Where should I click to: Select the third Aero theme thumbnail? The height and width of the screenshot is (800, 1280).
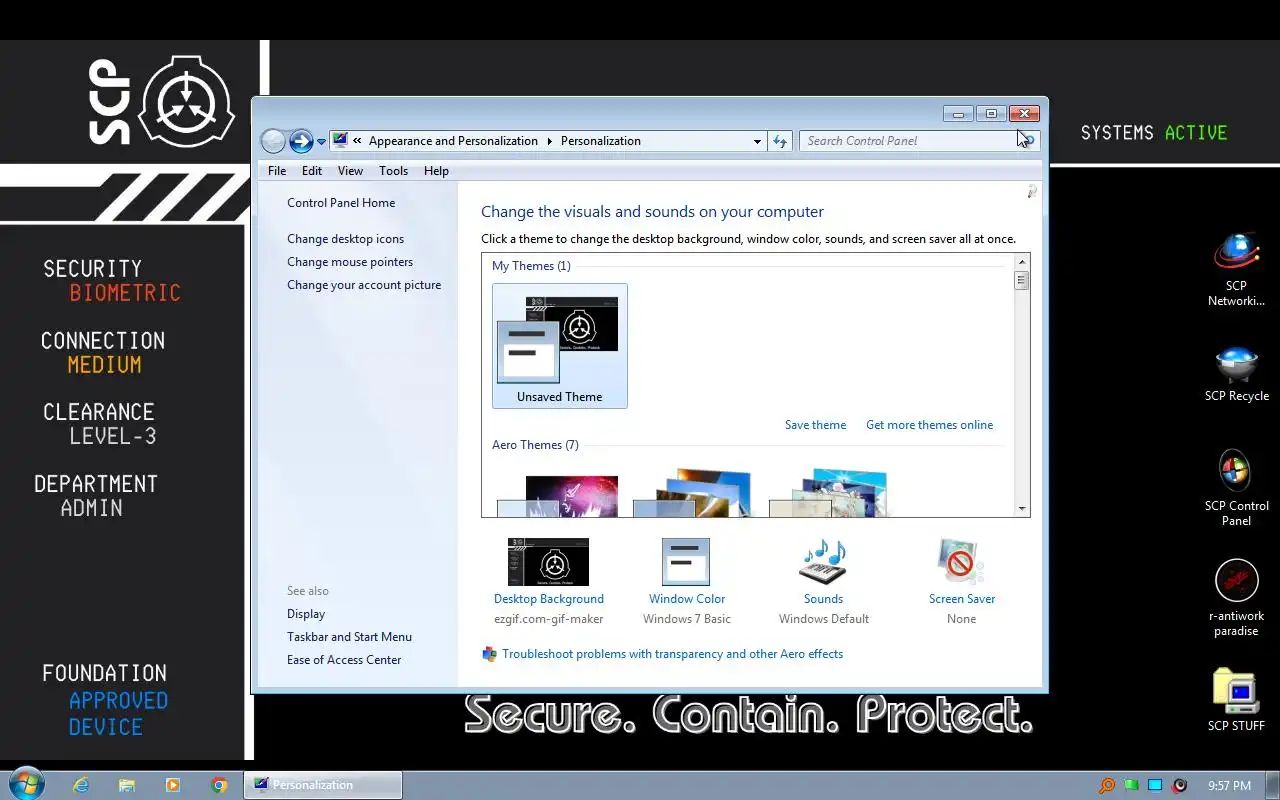(x=828, y=494)
